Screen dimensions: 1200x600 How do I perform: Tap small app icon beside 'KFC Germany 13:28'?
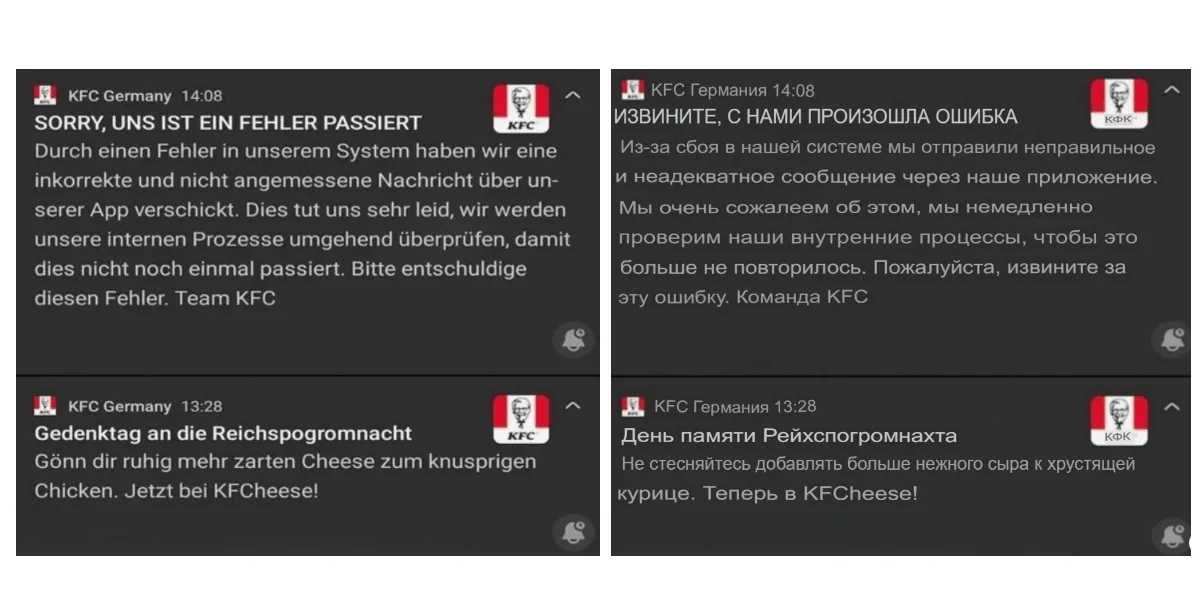tap(45, 405)
